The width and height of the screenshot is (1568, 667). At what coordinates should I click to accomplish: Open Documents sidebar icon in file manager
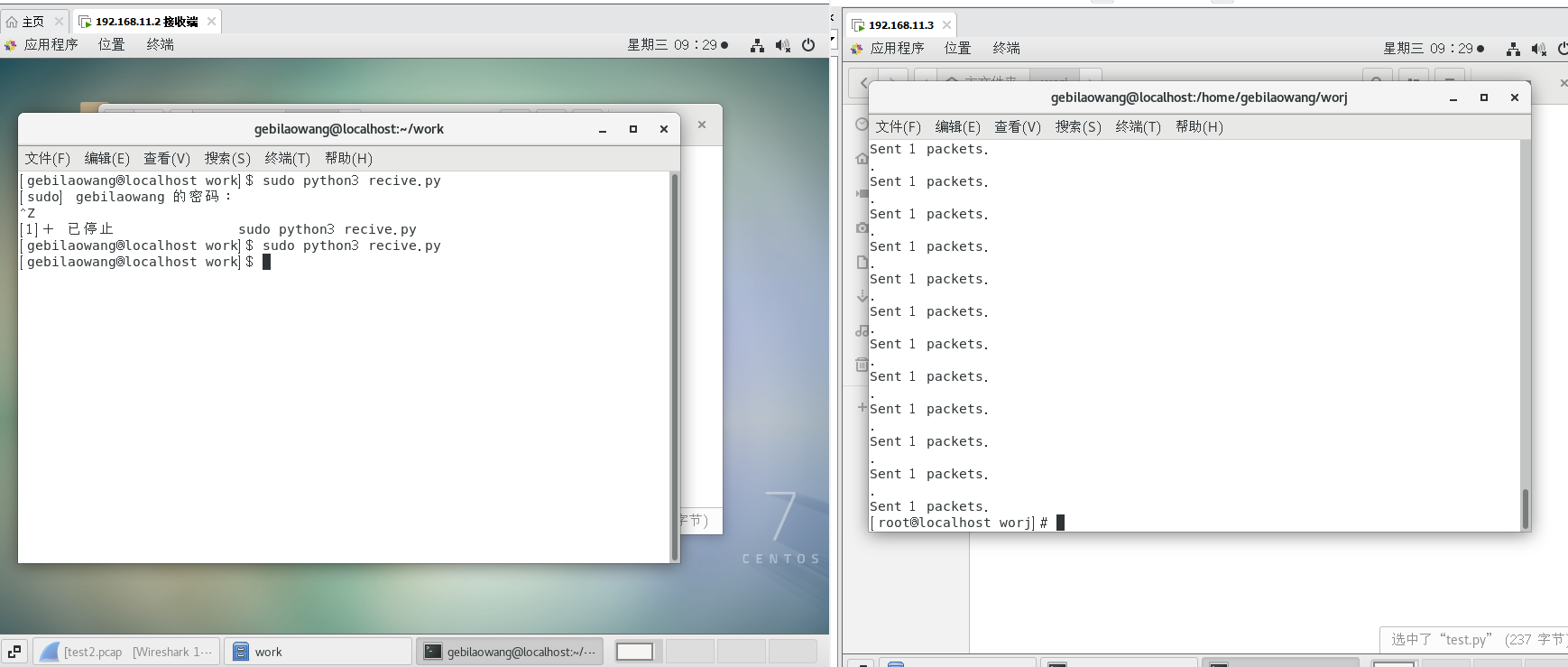coord(862,262)
